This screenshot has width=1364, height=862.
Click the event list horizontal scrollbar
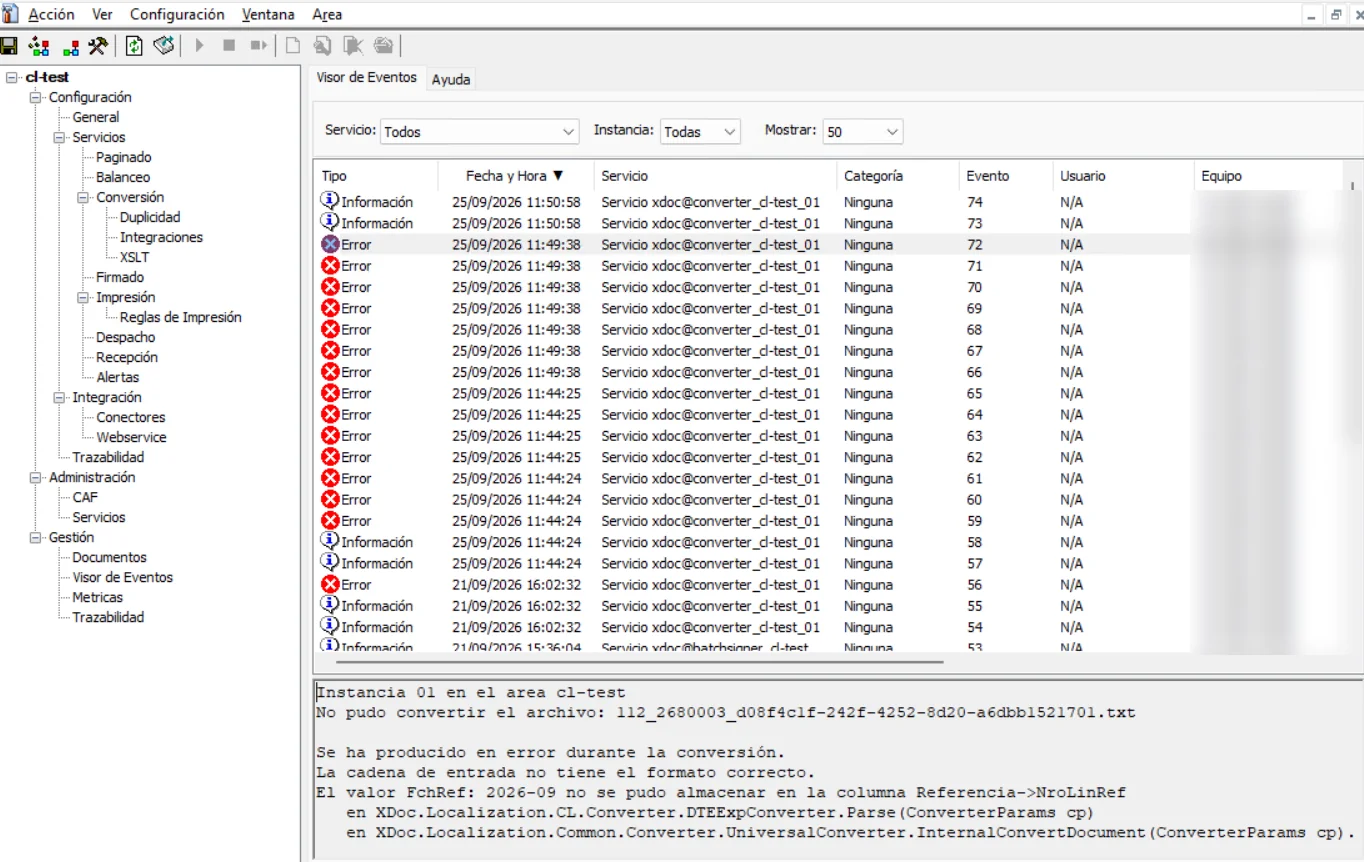click(x=640, y=661)
